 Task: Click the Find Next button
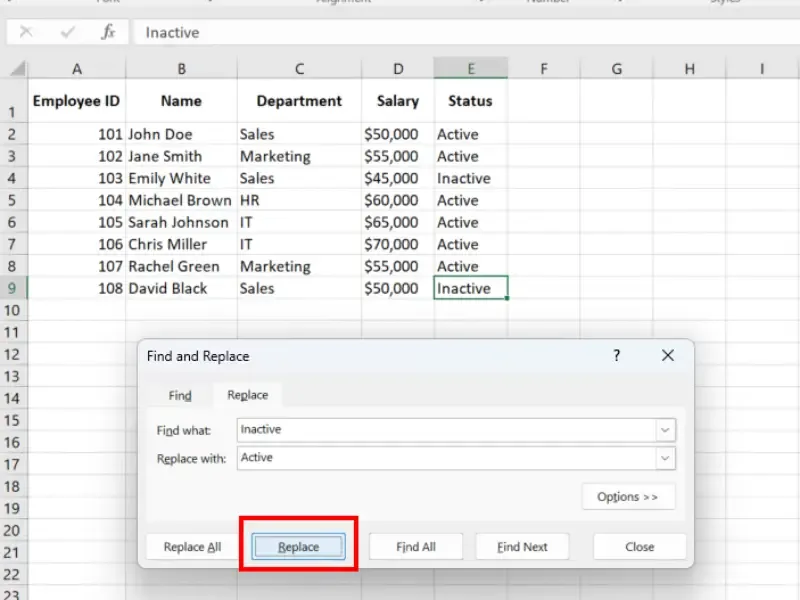(x=522, y=546)
